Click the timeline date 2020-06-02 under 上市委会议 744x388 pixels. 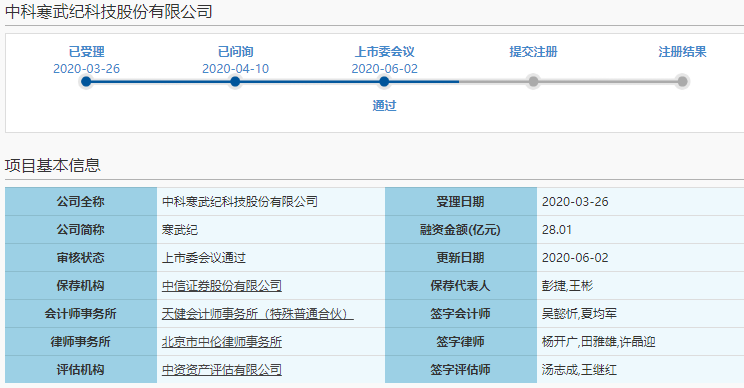click(384, 69)
